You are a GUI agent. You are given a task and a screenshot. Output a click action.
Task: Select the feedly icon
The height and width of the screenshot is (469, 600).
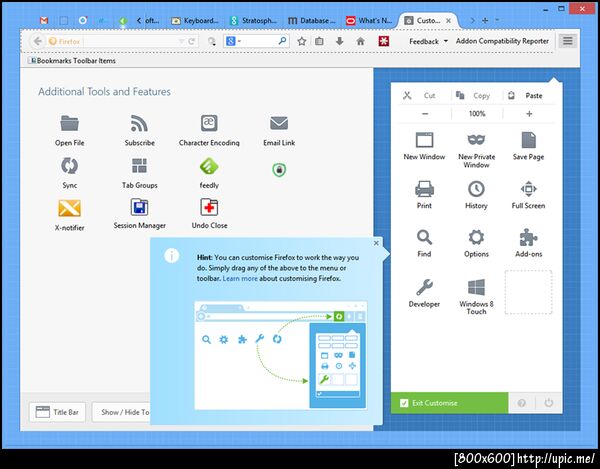pos(209,166)
